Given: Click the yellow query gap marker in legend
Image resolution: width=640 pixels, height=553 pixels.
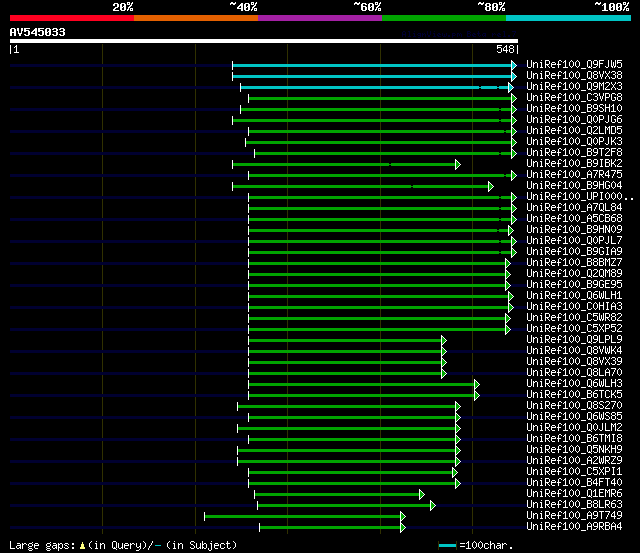Looking at the screenshot, I should [x=82, y=545].
